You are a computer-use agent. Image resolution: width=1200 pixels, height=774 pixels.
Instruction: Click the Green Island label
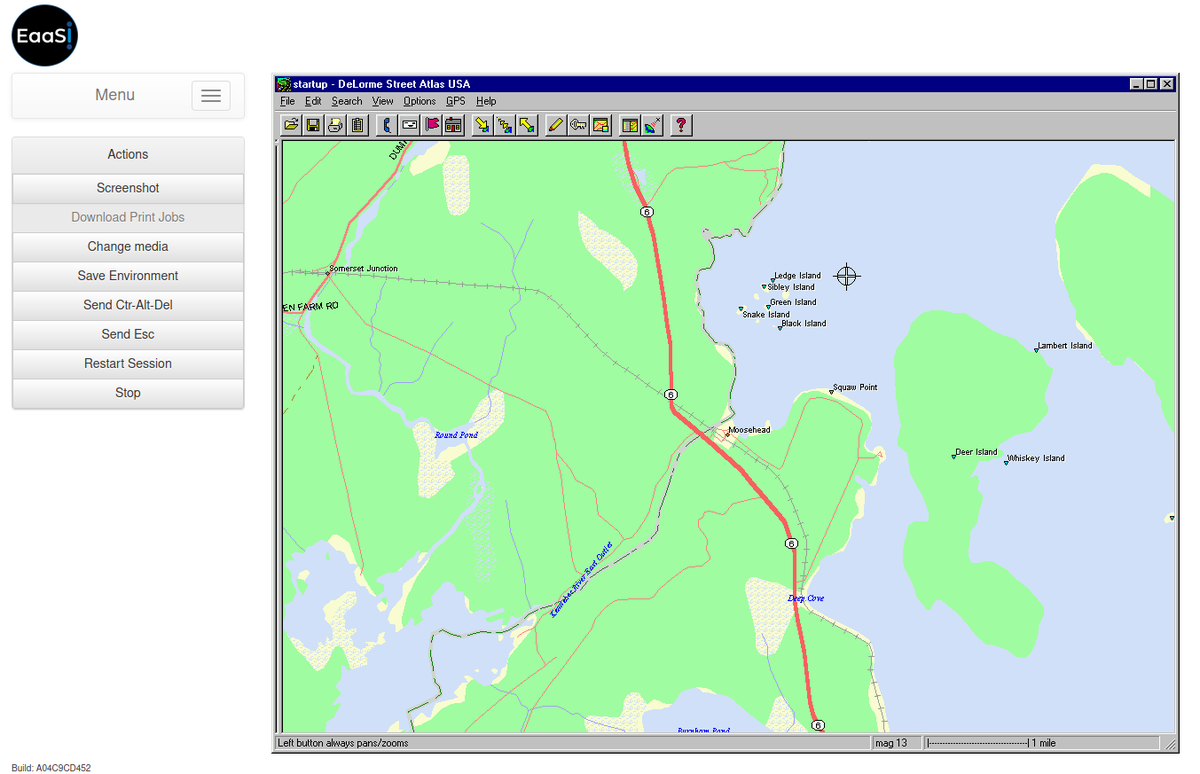(x=793, y=302)
